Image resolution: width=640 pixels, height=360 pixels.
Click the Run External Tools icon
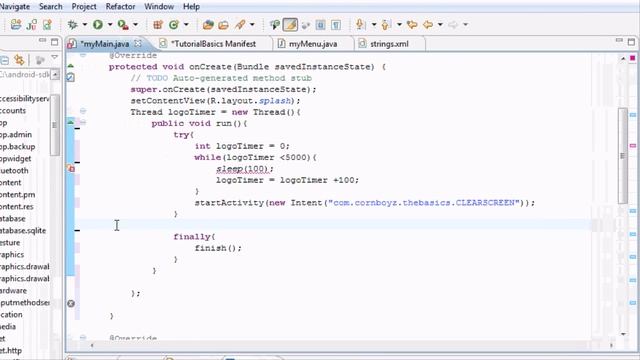point(123,25)
